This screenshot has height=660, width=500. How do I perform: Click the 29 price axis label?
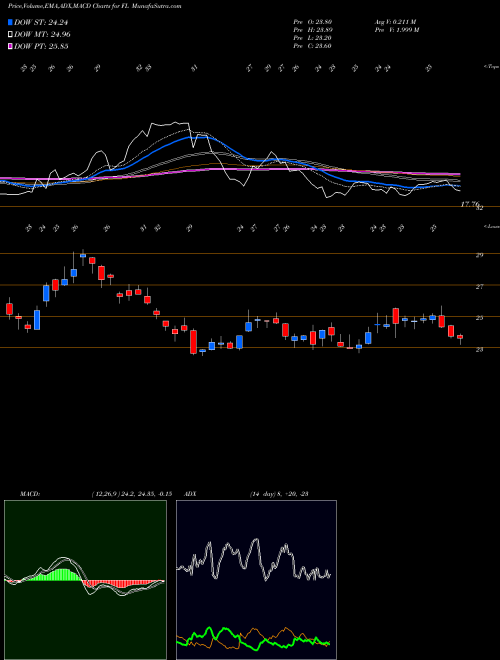[479, 255]
